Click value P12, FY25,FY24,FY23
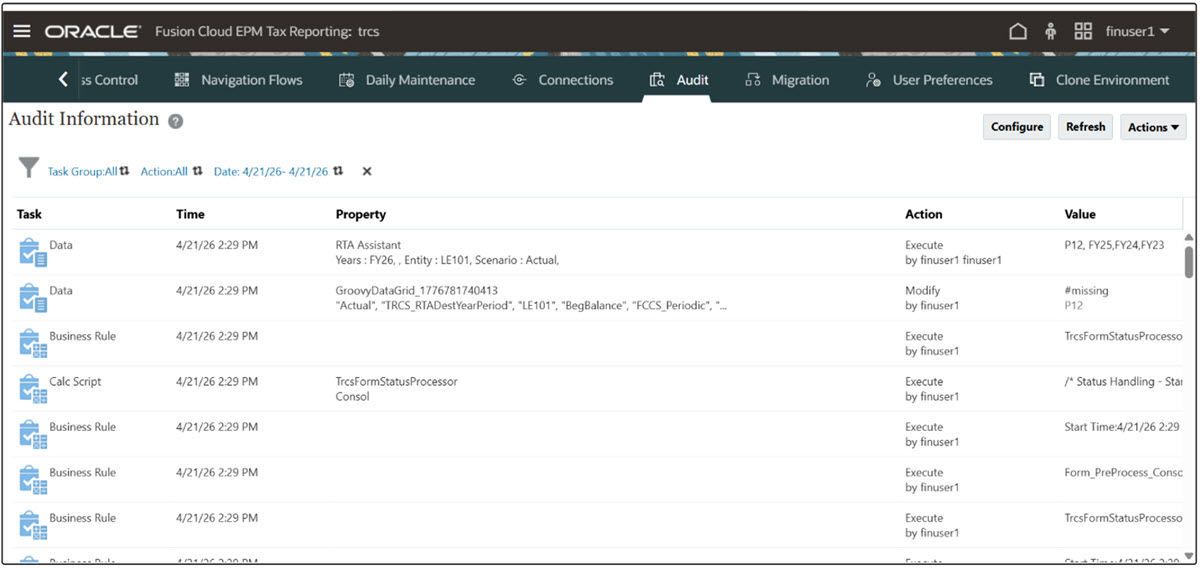The width and height of the screenshot is (1200, 568). [x=1114, y=245]
